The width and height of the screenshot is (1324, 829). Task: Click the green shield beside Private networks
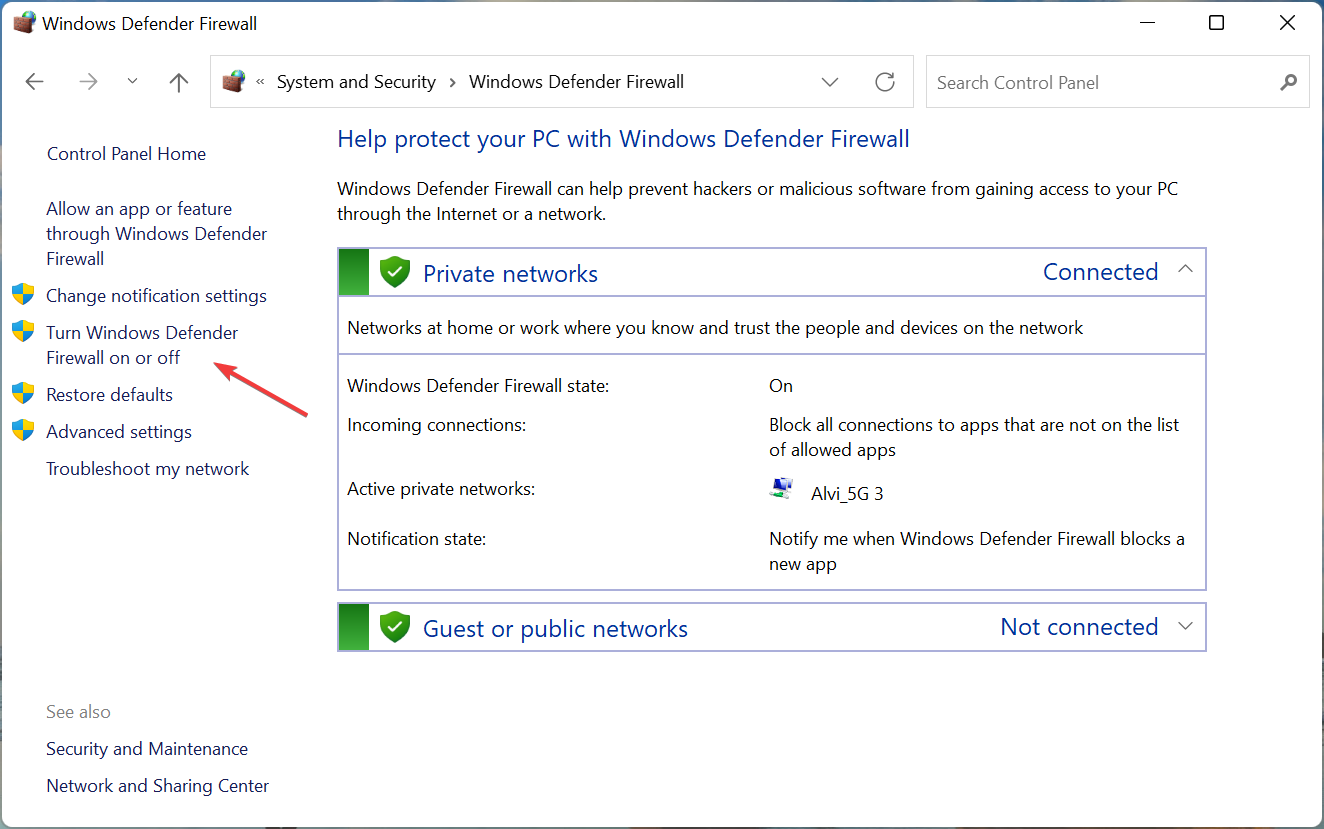coord(396,272)
